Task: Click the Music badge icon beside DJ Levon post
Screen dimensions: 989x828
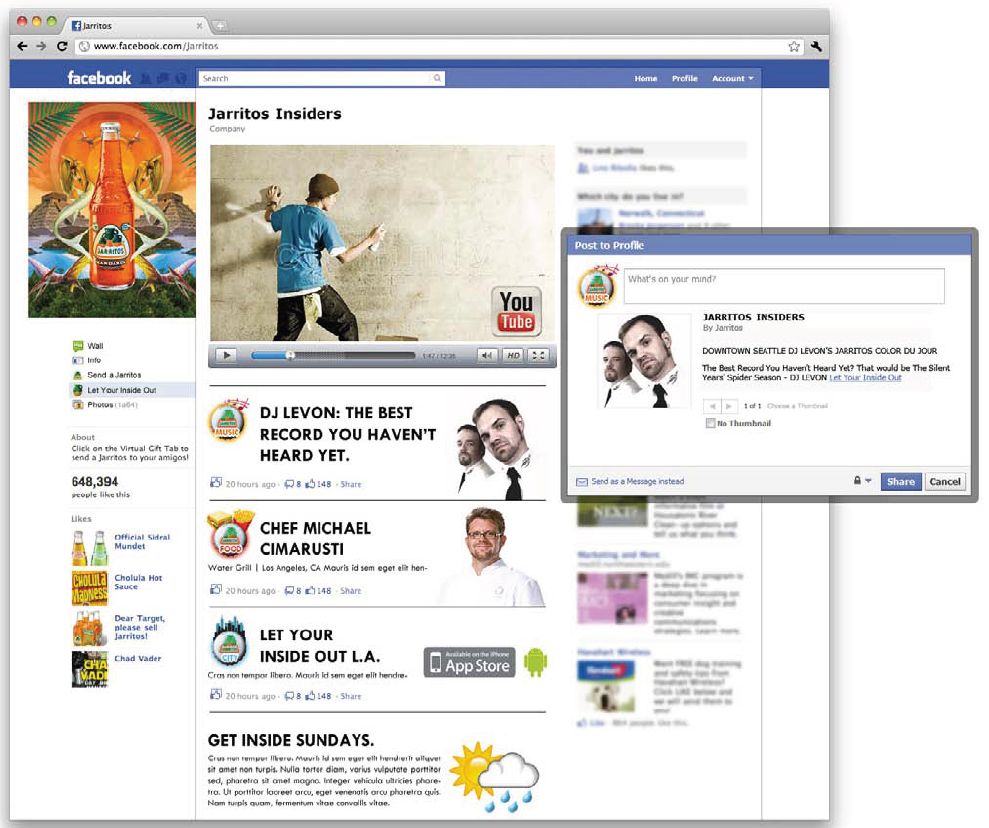Action: (x=228, y=419)
